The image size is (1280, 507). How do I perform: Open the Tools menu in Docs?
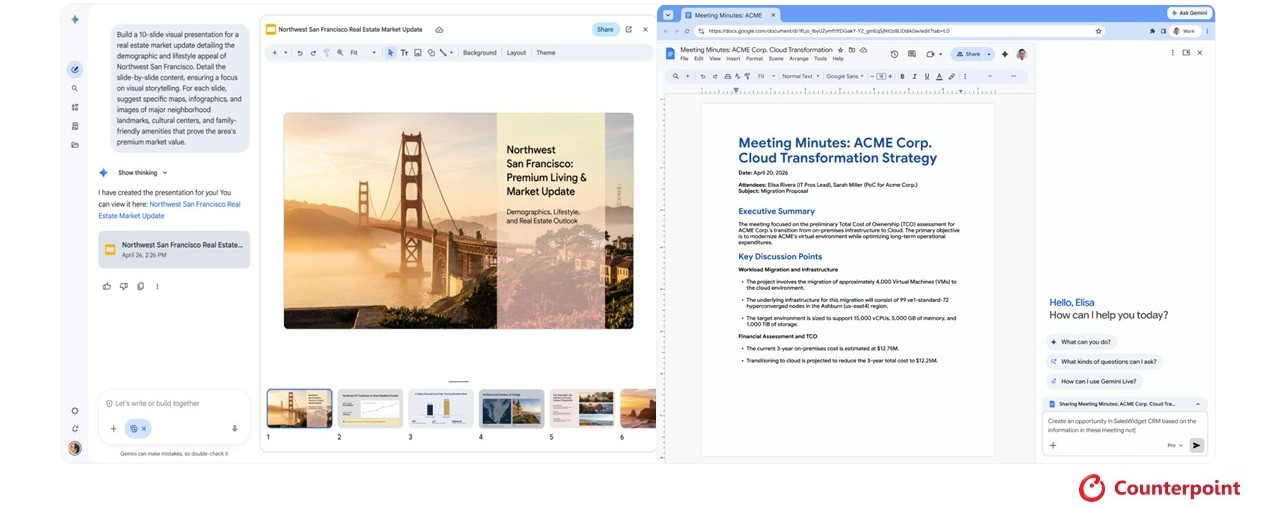[820, 58]
